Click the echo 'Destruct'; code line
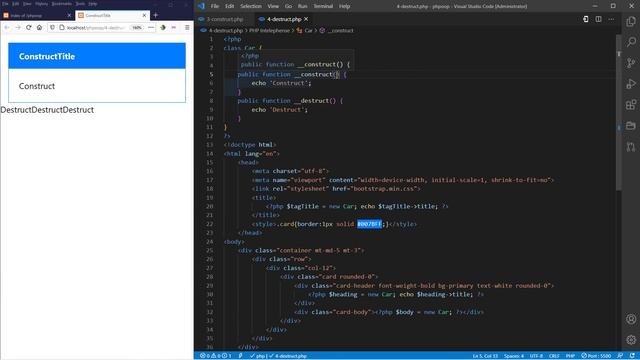The image size is (640, 360). click(x=280, y=109)
